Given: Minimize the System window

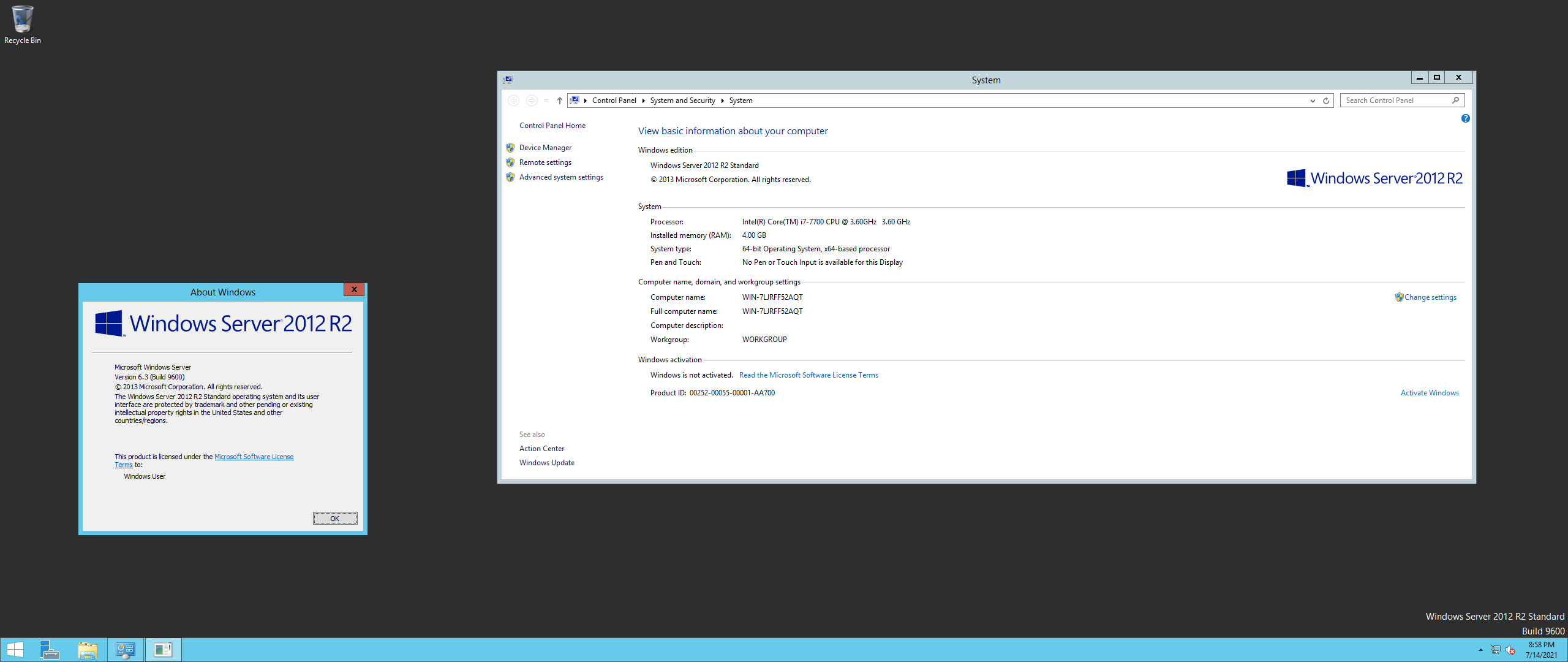Looking at the screenshot, I should point(1419,78).
